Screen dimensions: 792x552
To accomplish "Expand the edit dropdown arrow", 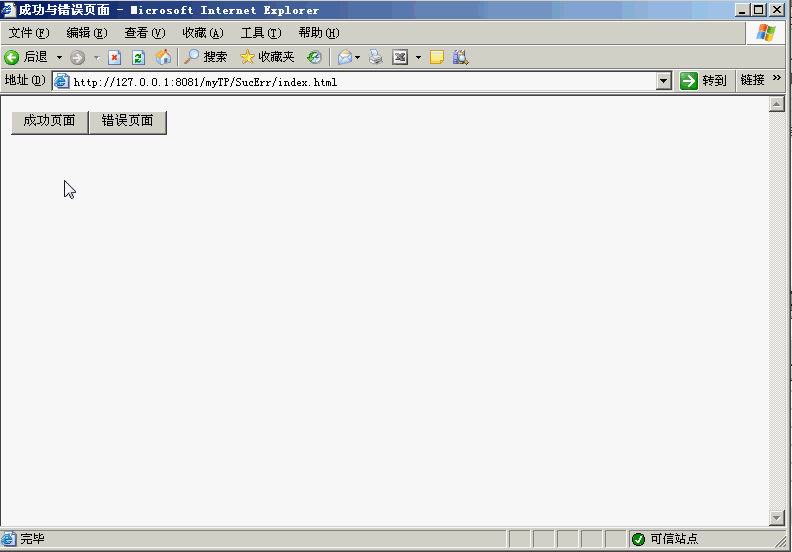I will pos(418,58).
